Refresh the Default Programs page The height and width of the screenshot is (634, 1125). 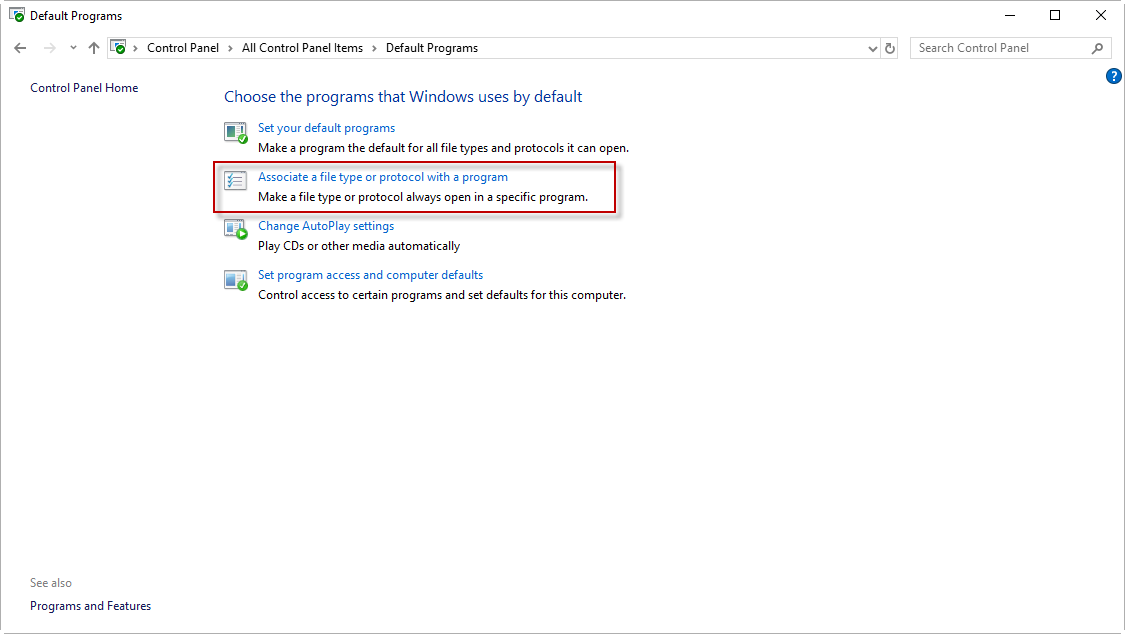890,48
